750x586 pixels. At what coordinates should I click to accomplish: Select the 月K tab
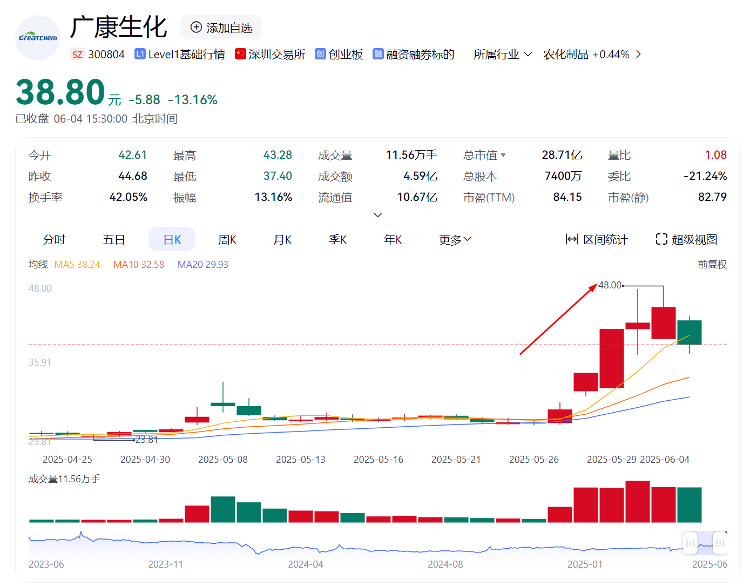pyautogui.click(x=282, y=240)
